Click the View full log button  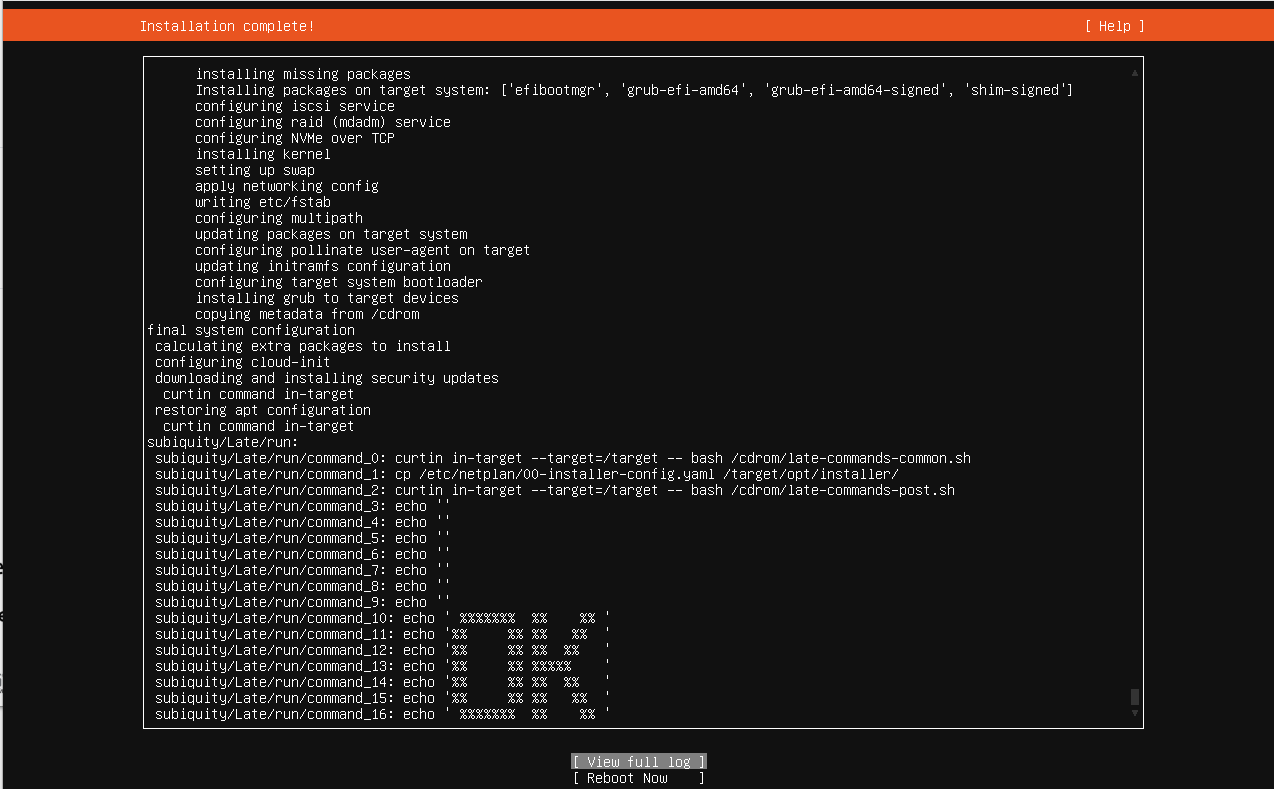tap(639, 762)
